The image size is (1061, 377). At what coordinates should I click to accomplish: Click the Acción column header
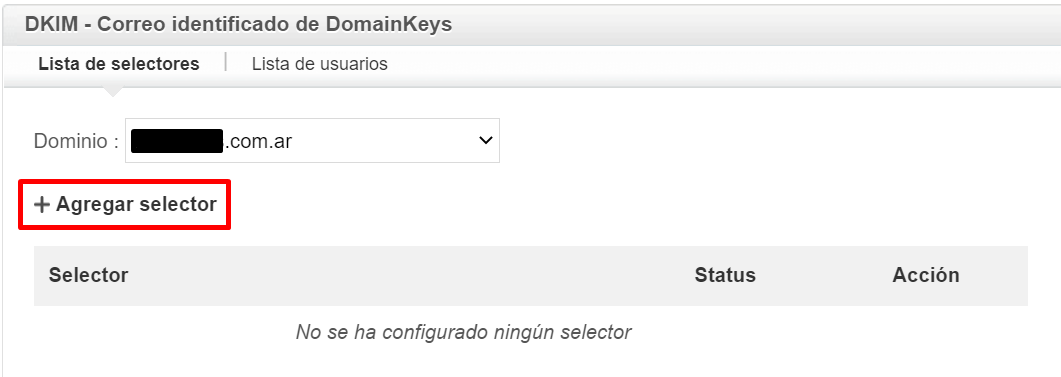pos(926,275)
